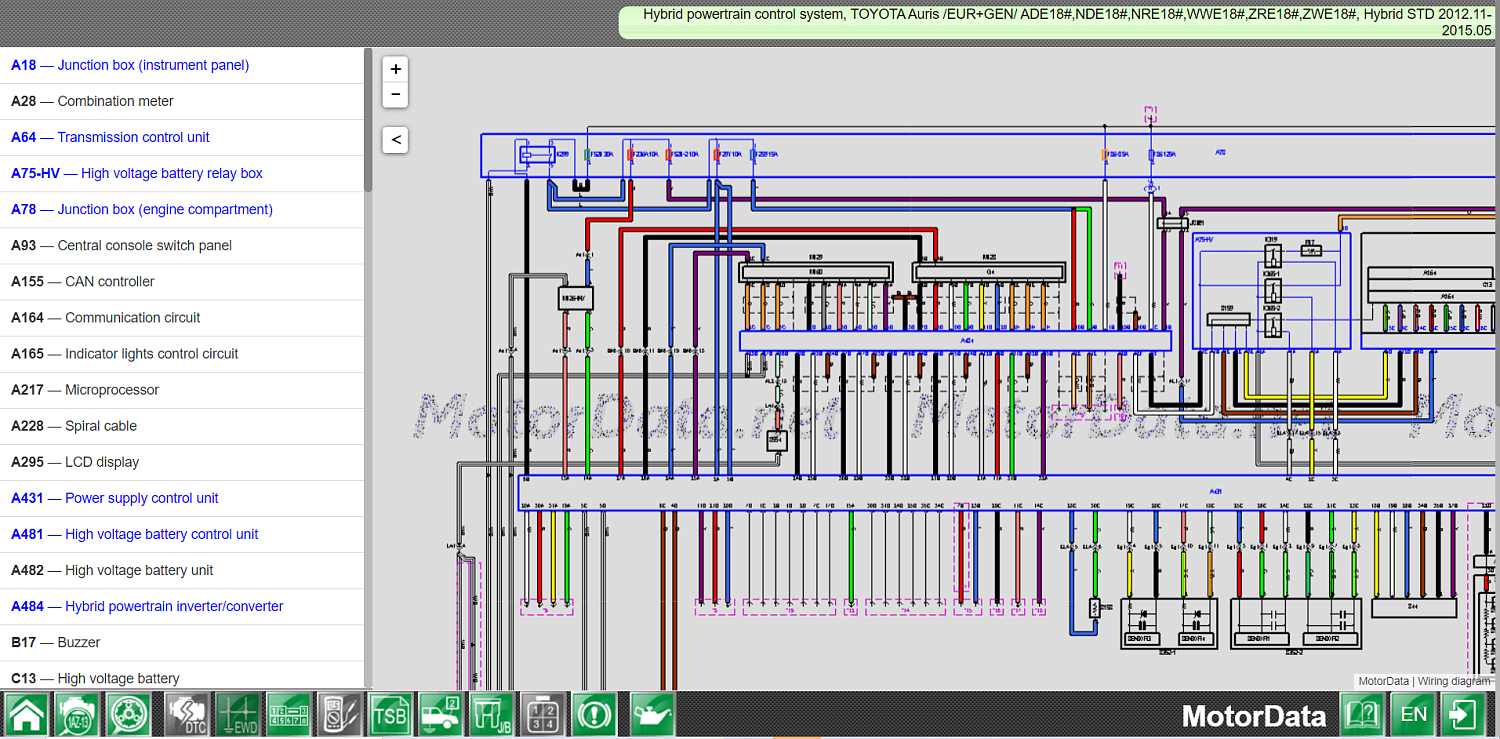Open the EWD wiring diagrams tool
This screenshot has width=1500, height=739.
click(238, 714)
